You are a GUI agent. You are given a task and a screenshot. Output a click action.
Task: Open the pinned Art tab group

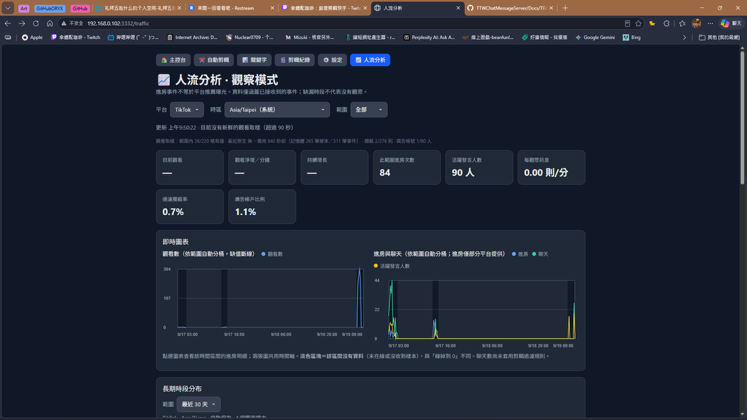pyautogui.click(x=24, y=9)
